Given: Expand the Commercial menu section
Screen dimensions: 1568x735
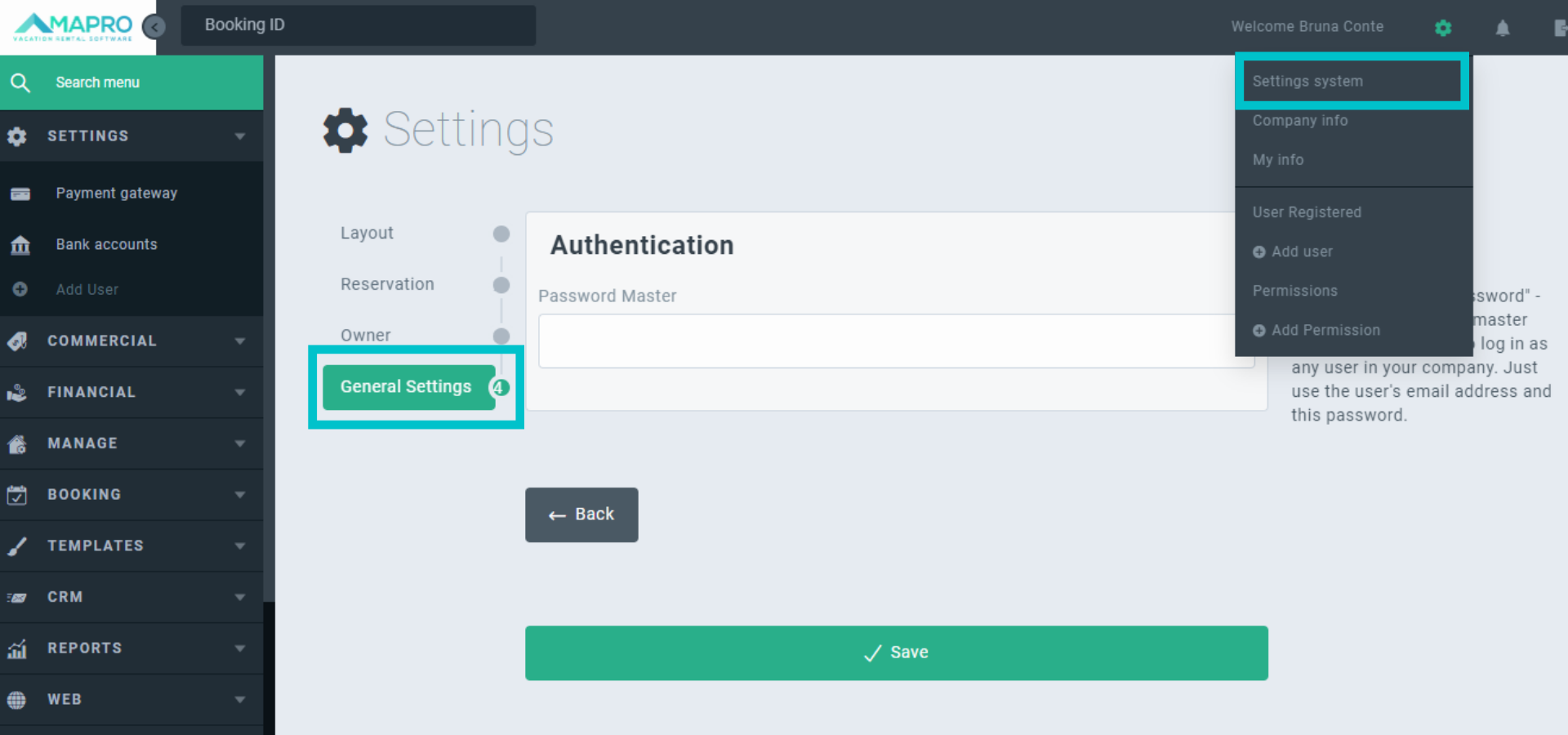Looking at the screenshot, I should [x=131, y=341].
